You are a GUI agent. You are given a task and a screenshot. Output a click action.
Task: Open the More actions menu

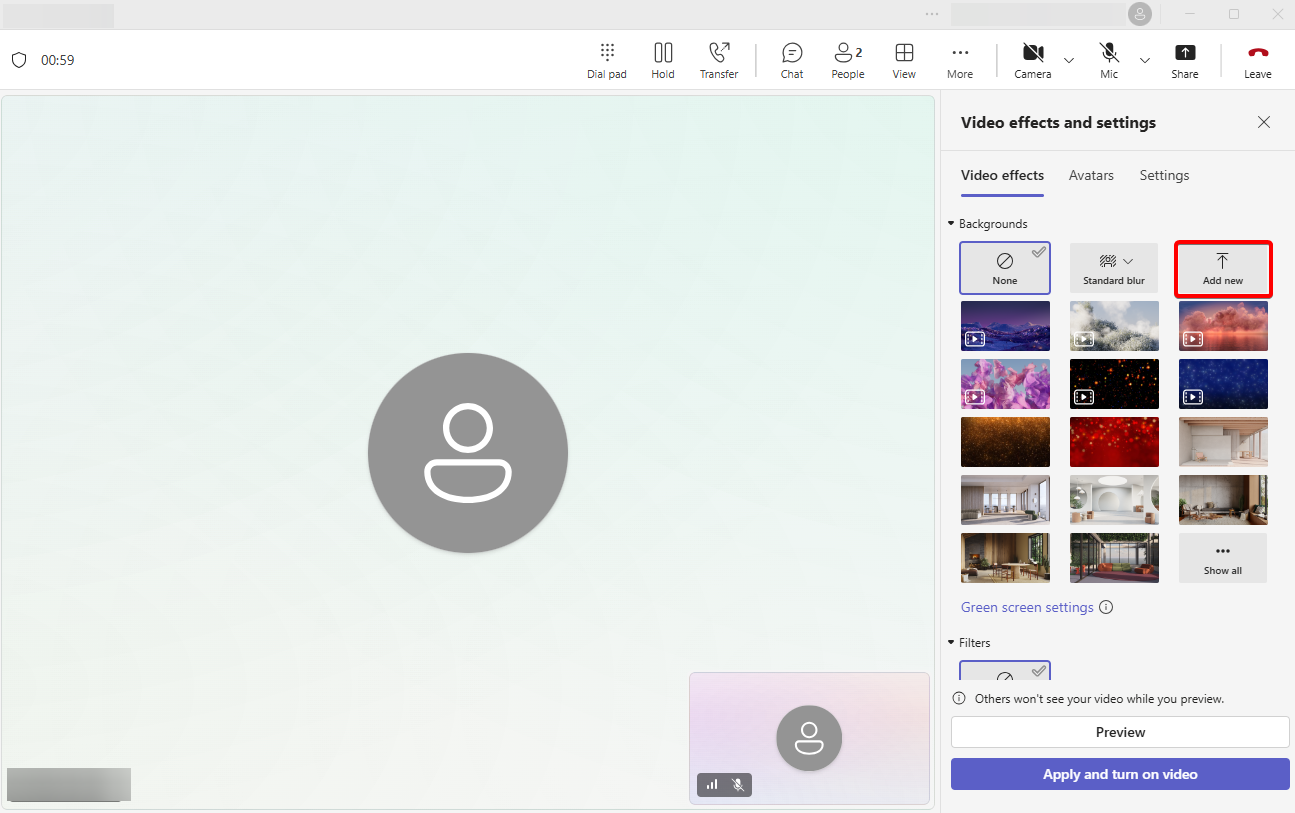959,60
